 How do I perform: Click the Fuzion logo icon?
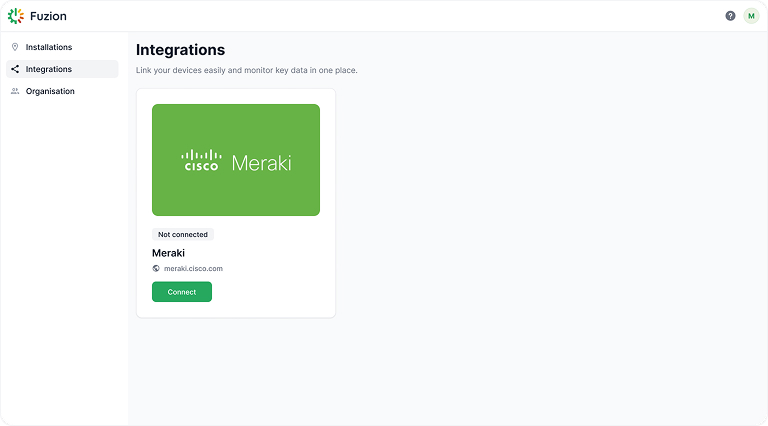pos(16,16)
